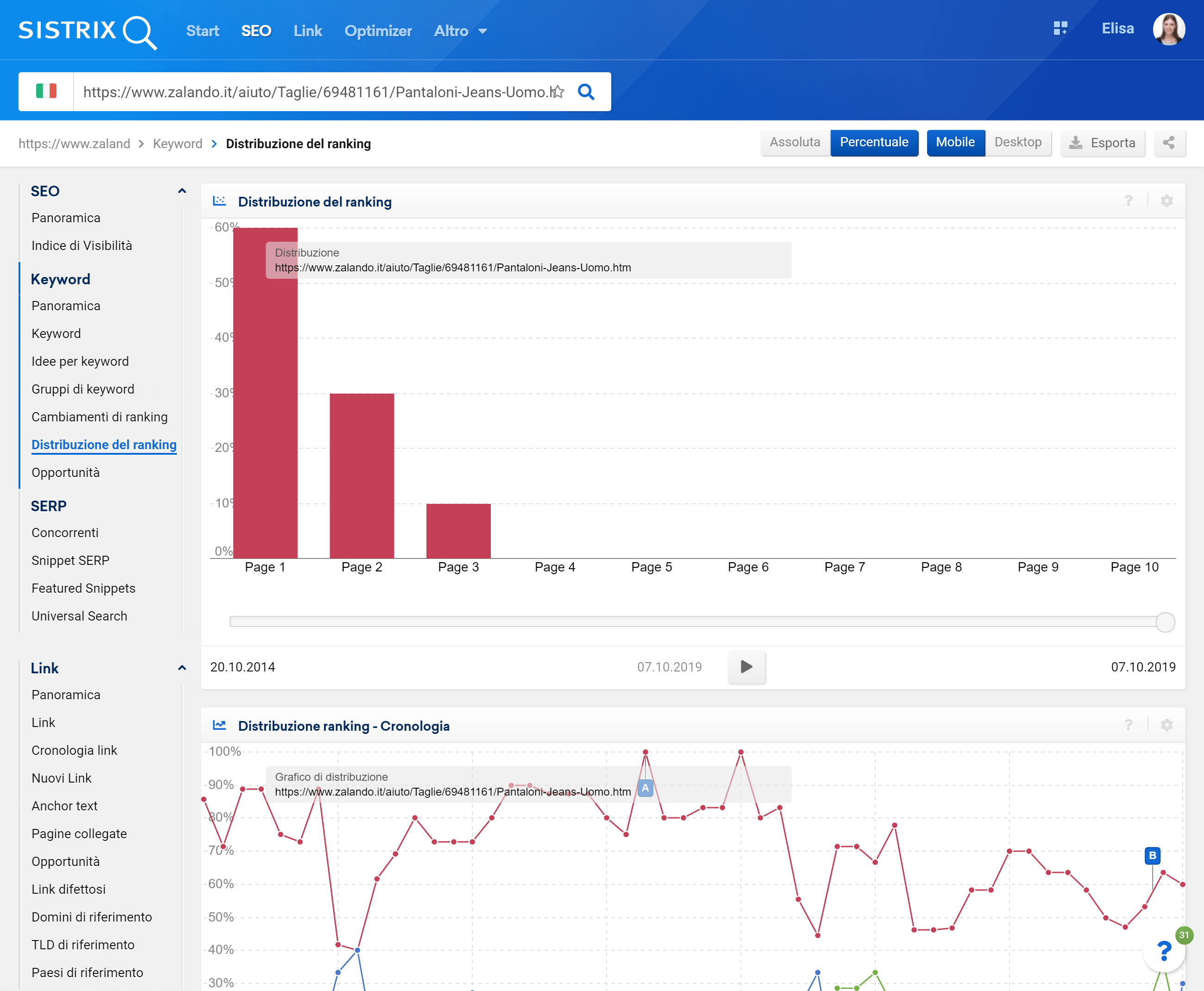Collapse the Link sidebar section
Viewport: 1204px width, 991px height.
click(x=182, y=668)
